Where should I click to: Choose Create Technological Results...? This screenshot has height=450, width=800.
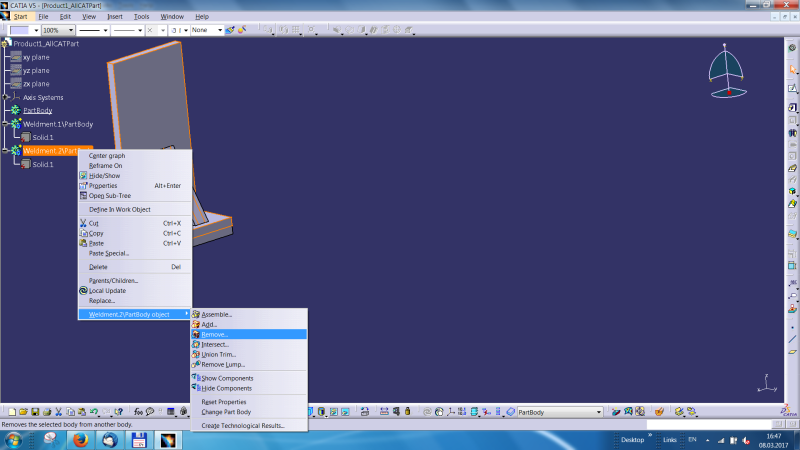click(x=249, y=426)
